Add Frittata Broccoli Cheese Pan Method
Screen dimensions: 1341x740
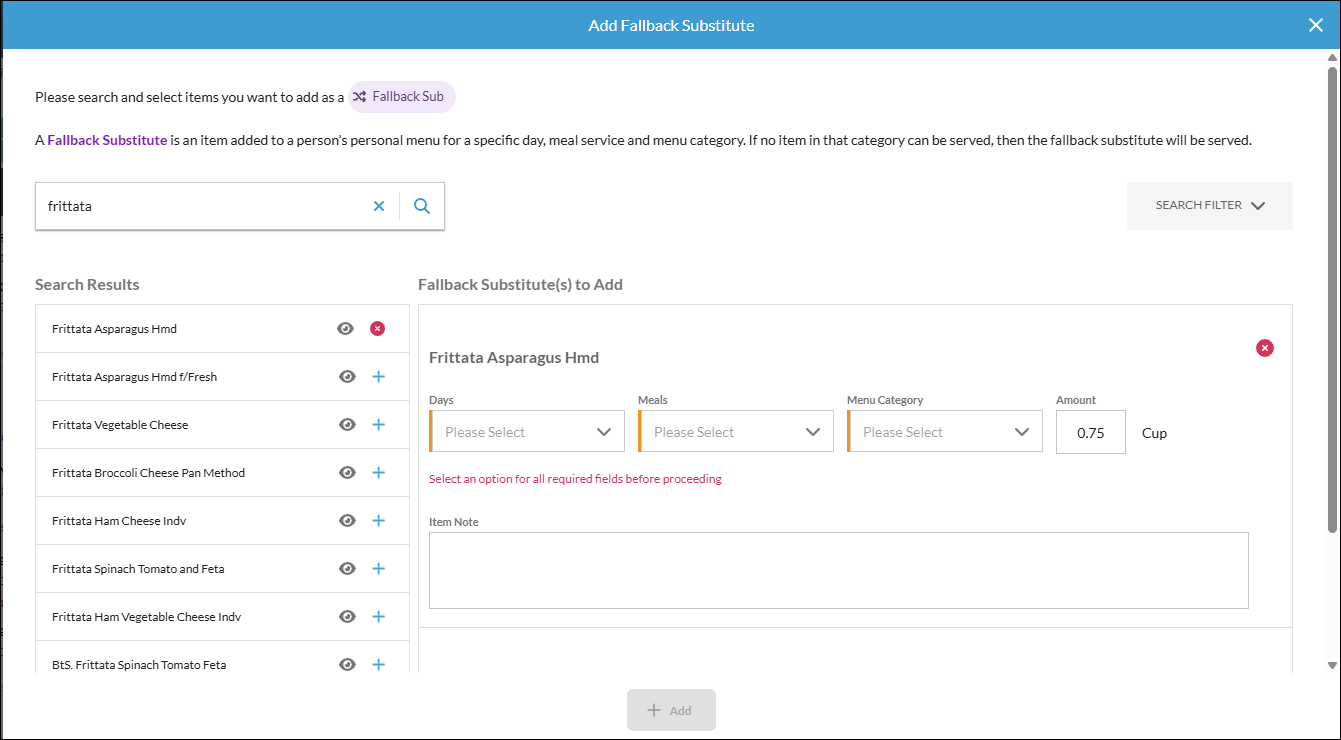[x=379, y=472]
